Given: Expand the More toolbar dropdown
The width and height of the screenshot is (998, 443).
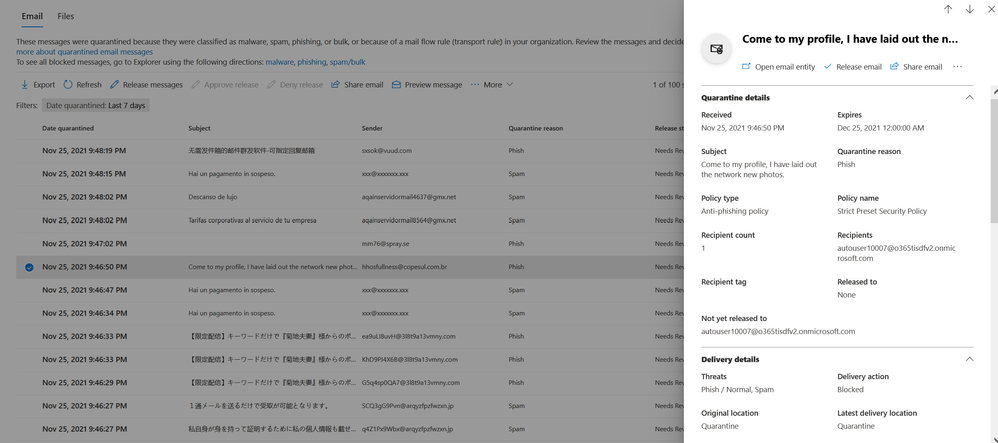Looking at the screenshot, I should coord(492,85).
